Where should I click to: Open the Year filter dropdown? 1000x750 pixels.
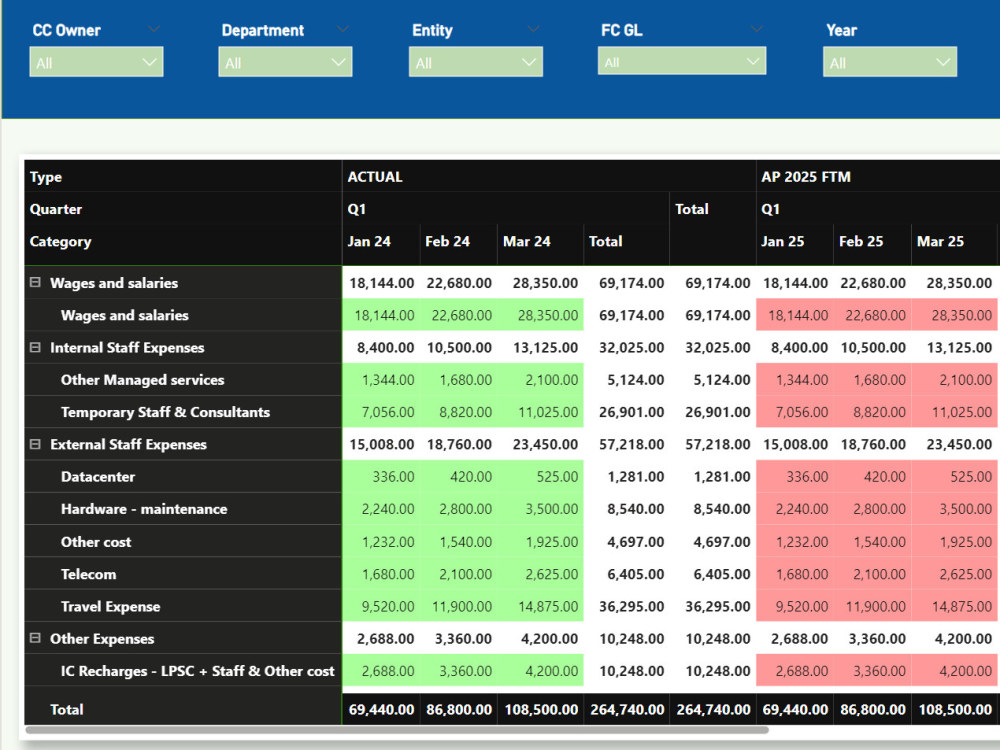(890, 62)
